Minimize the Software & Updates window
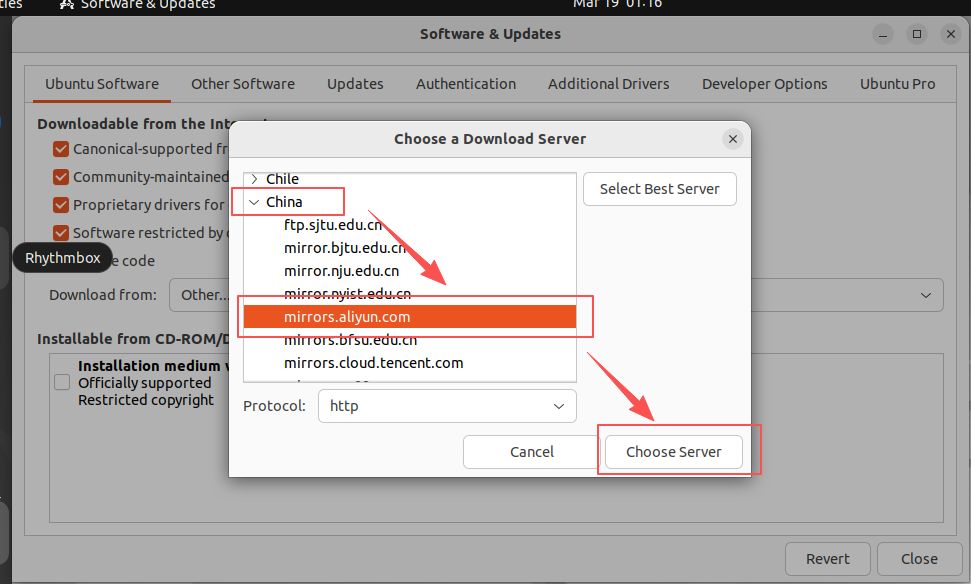This screenshot has width=971, height=584. (883, 34)
